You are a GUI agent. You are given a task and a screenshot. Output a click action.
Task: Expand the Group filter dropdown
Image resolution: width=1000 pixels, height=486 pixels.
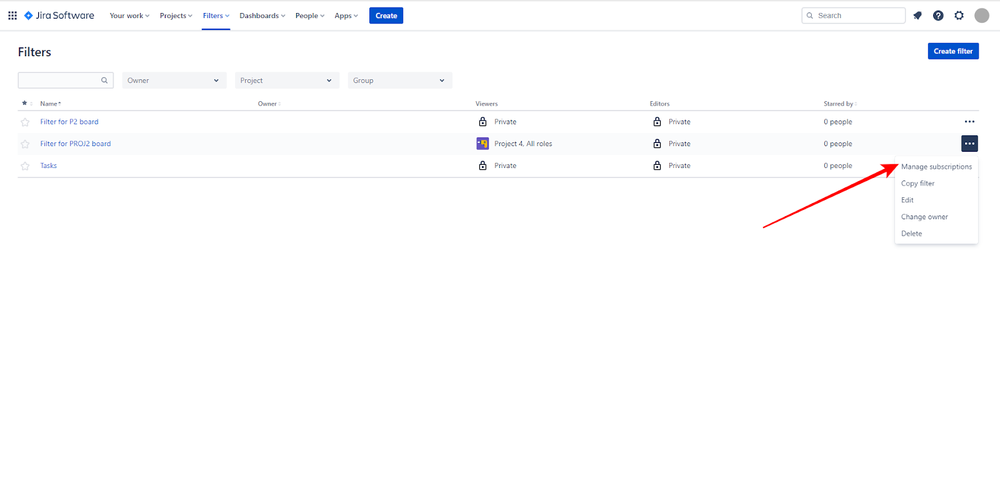pyautogui.click(x=400, y=80)
